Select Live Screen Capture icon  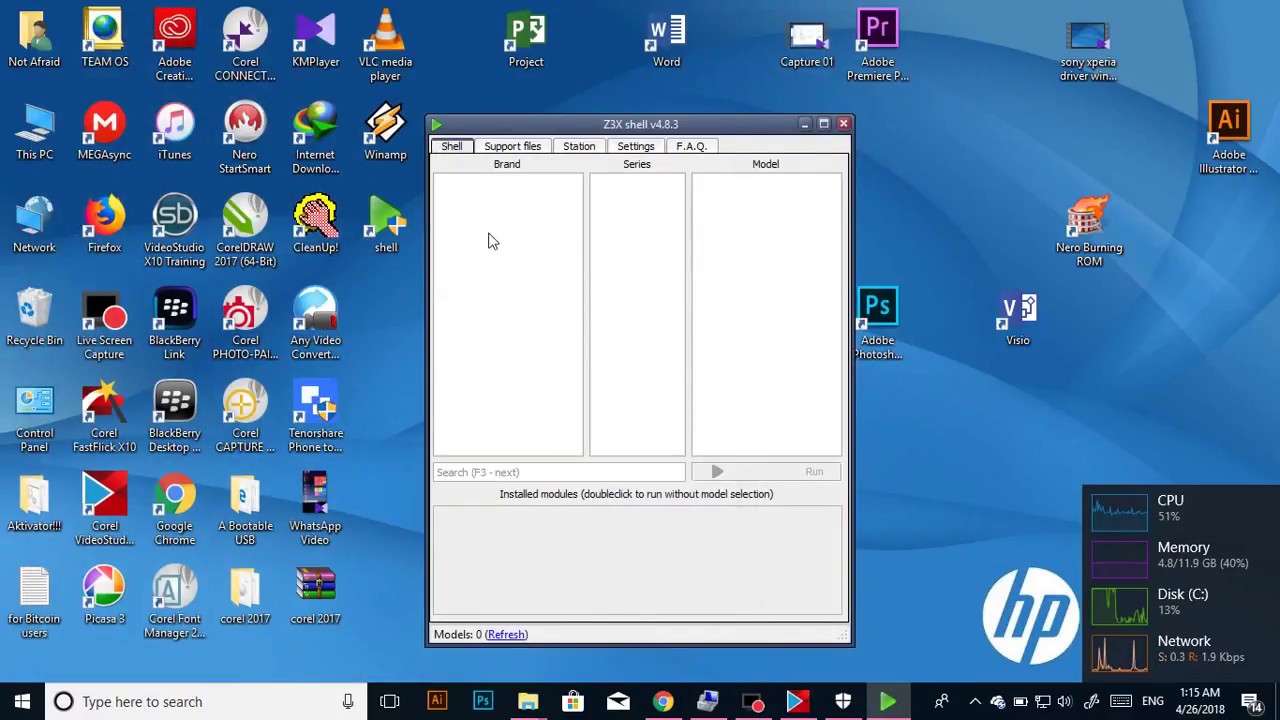(104, 325)
